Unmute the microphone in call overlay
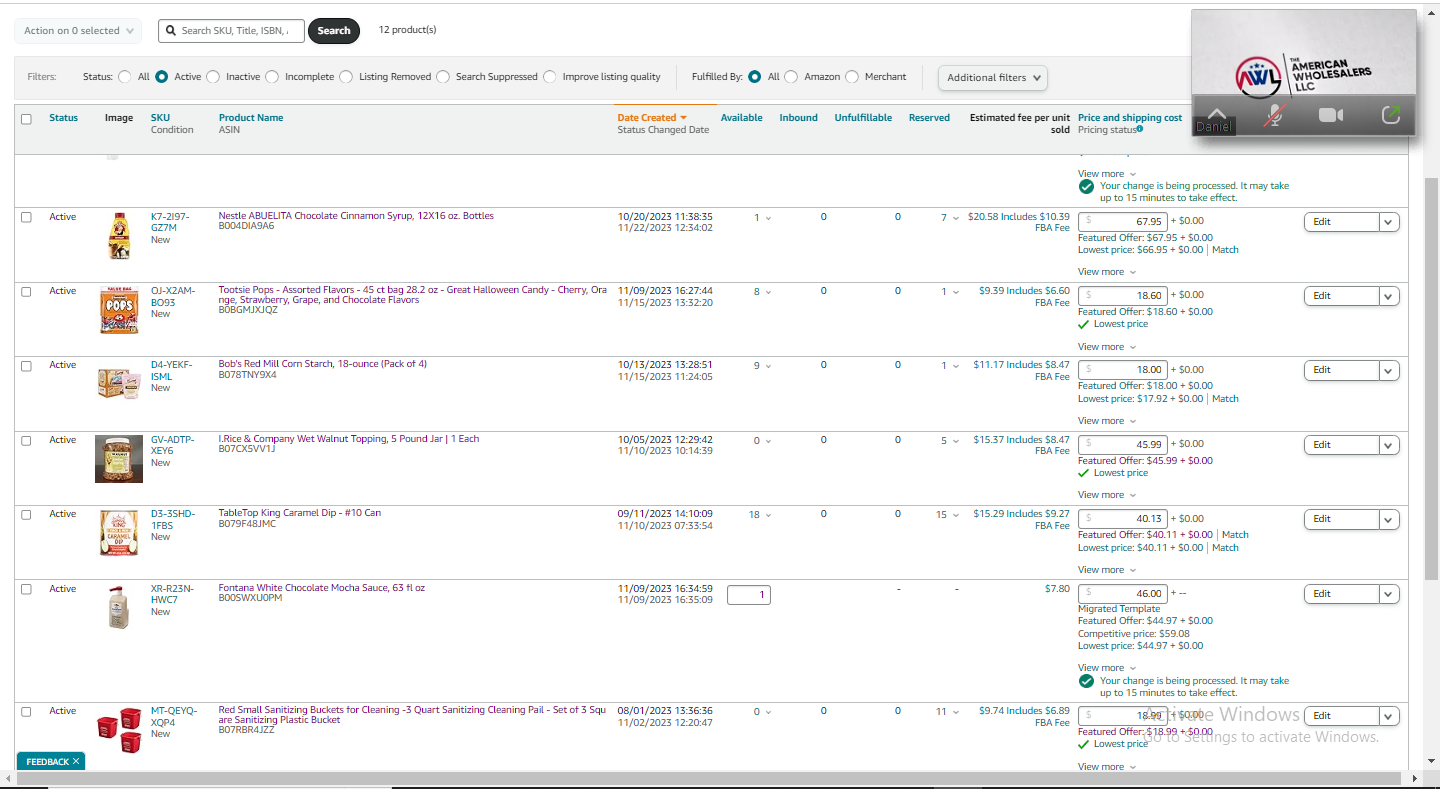This screenshot has width=1440, height=789. click(1273, 116)
